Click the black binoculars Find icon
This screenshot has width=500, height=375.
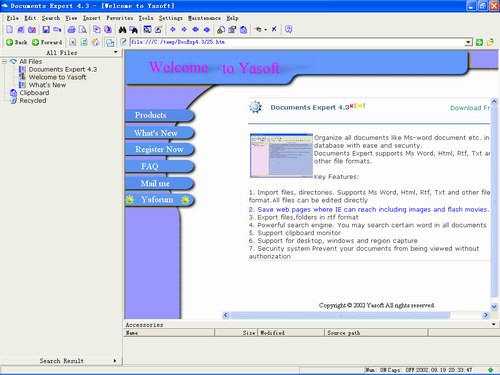click(x=122, y=30)
